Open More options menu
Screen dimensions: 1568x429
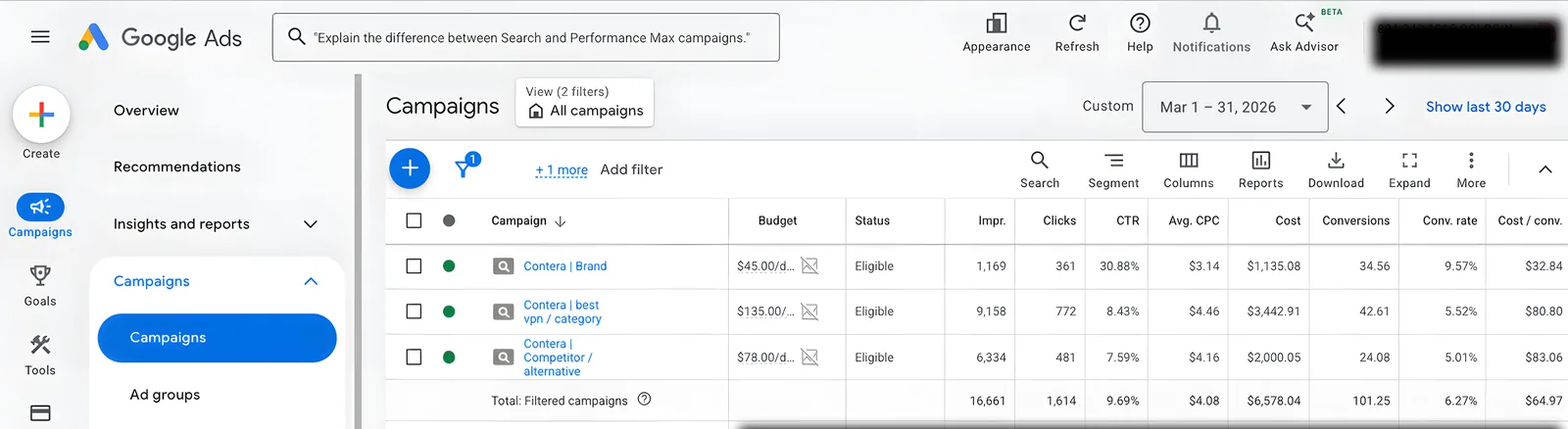coord(1471,169)
